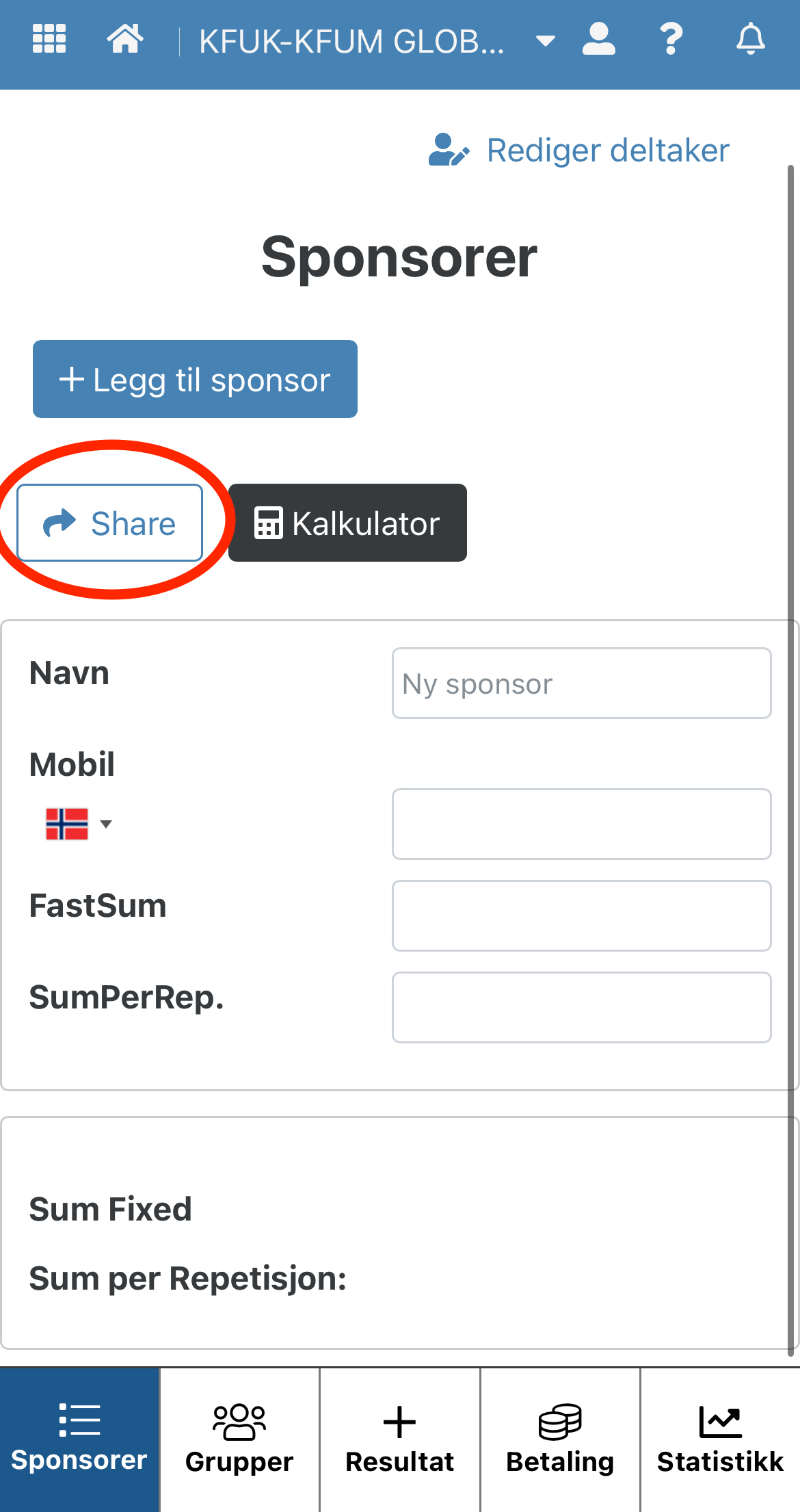800x1512 pixels.
Task: Click the FastSum input field
Action: pos(582,915)
